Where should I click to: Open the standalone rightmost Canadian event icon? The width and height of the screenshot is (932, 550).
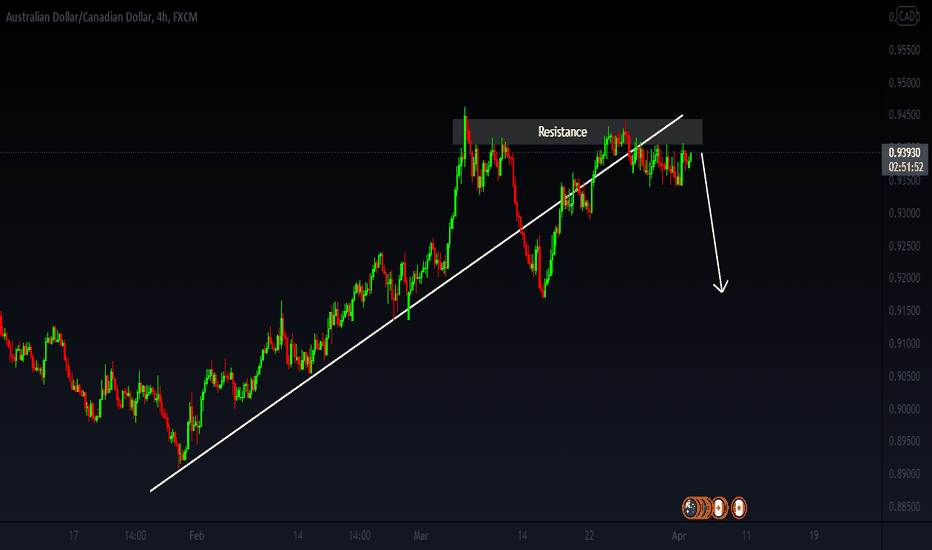click(x=739, y=508)
